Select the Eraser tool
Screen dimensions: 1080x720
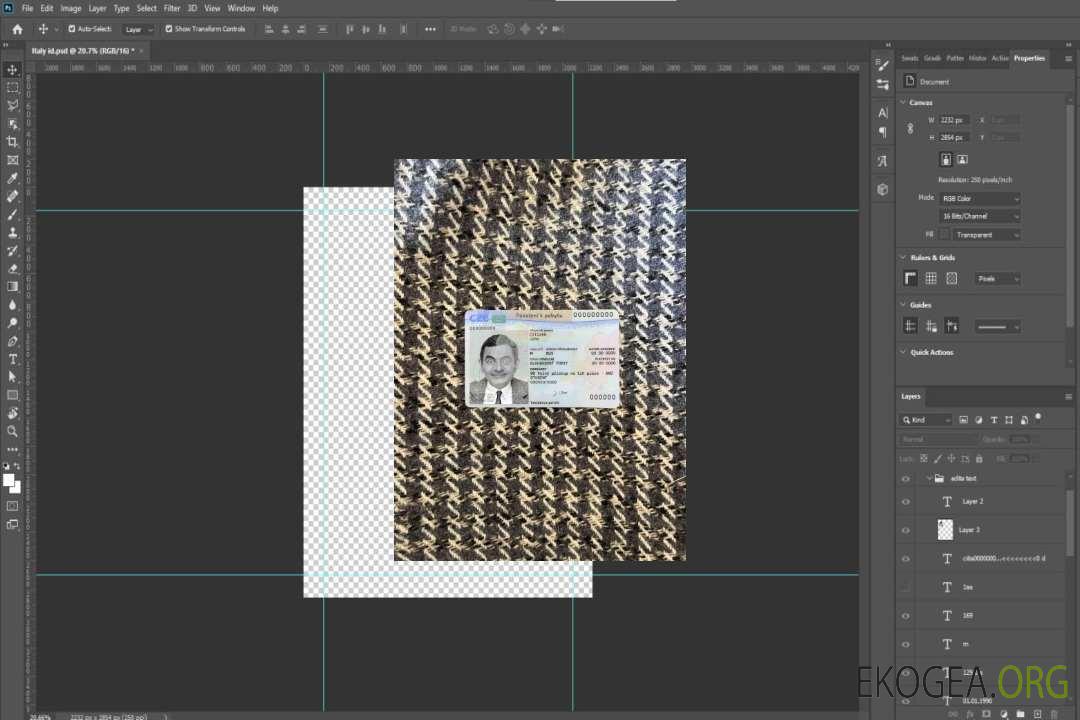click(x=13, y=268)
